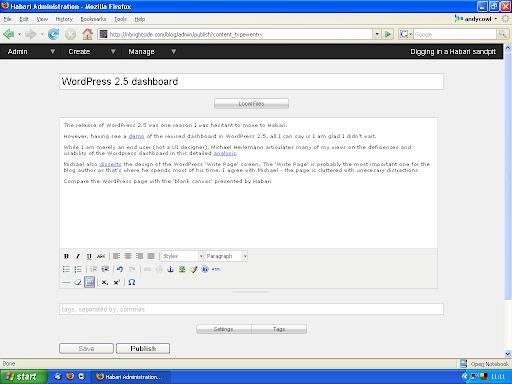Expand the Manage menu
Viewport: 512px width, 384px height.
(152, 52)
